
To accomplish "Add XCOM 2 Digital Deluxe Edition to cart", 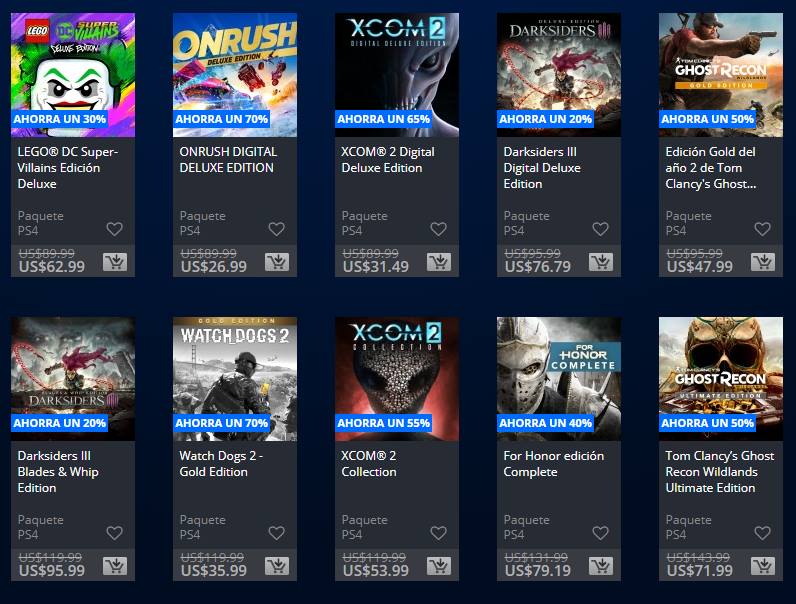I will pyautogui.click(x=439, y=262).
